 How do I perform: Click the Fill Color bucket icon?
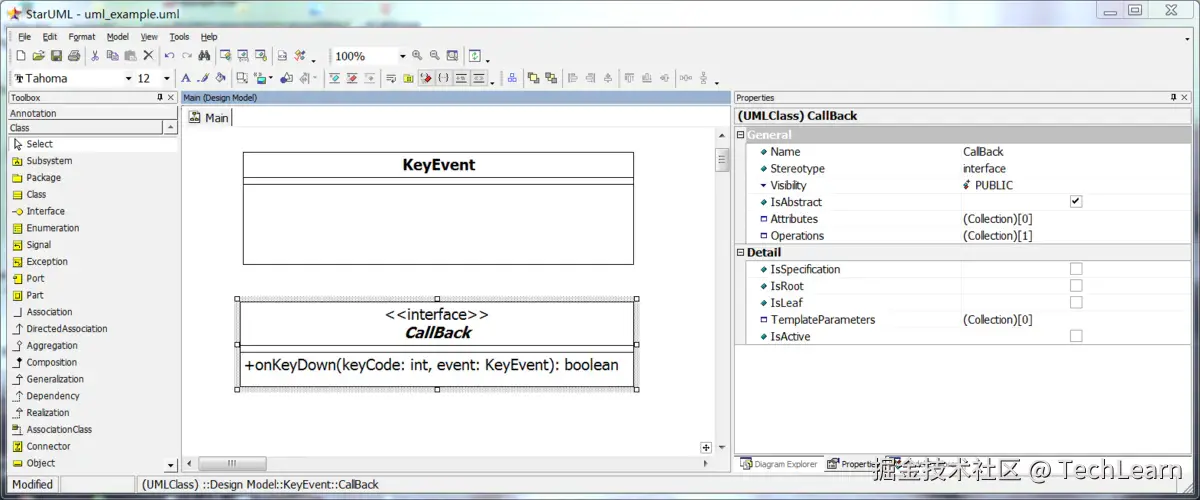coord(220,78)
